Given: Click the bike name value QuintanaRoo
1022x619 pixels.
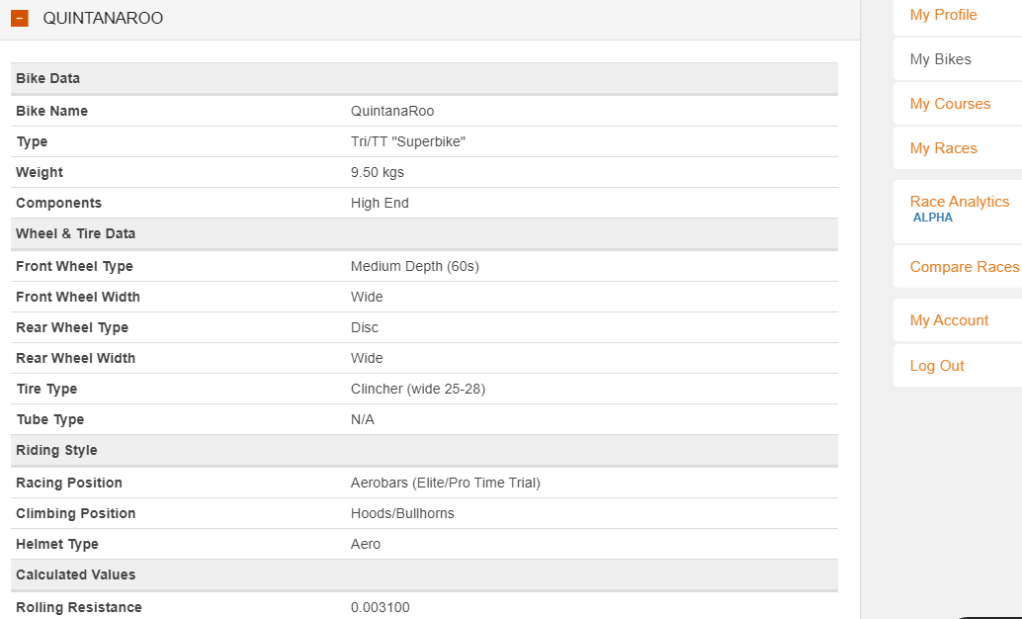Looking at the screenshot, I should pyautogui.click(x=392, y=111).
